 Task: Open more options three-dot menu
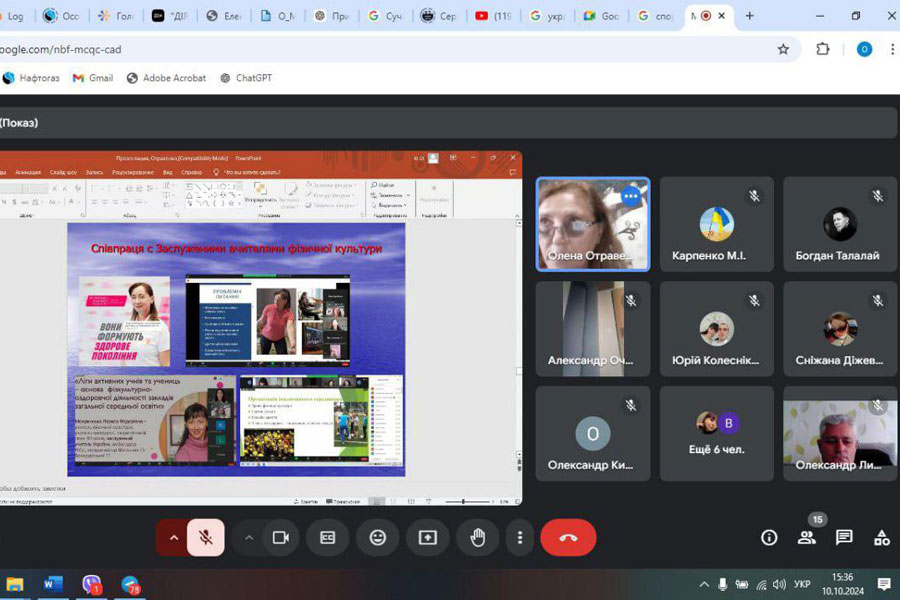519,538
